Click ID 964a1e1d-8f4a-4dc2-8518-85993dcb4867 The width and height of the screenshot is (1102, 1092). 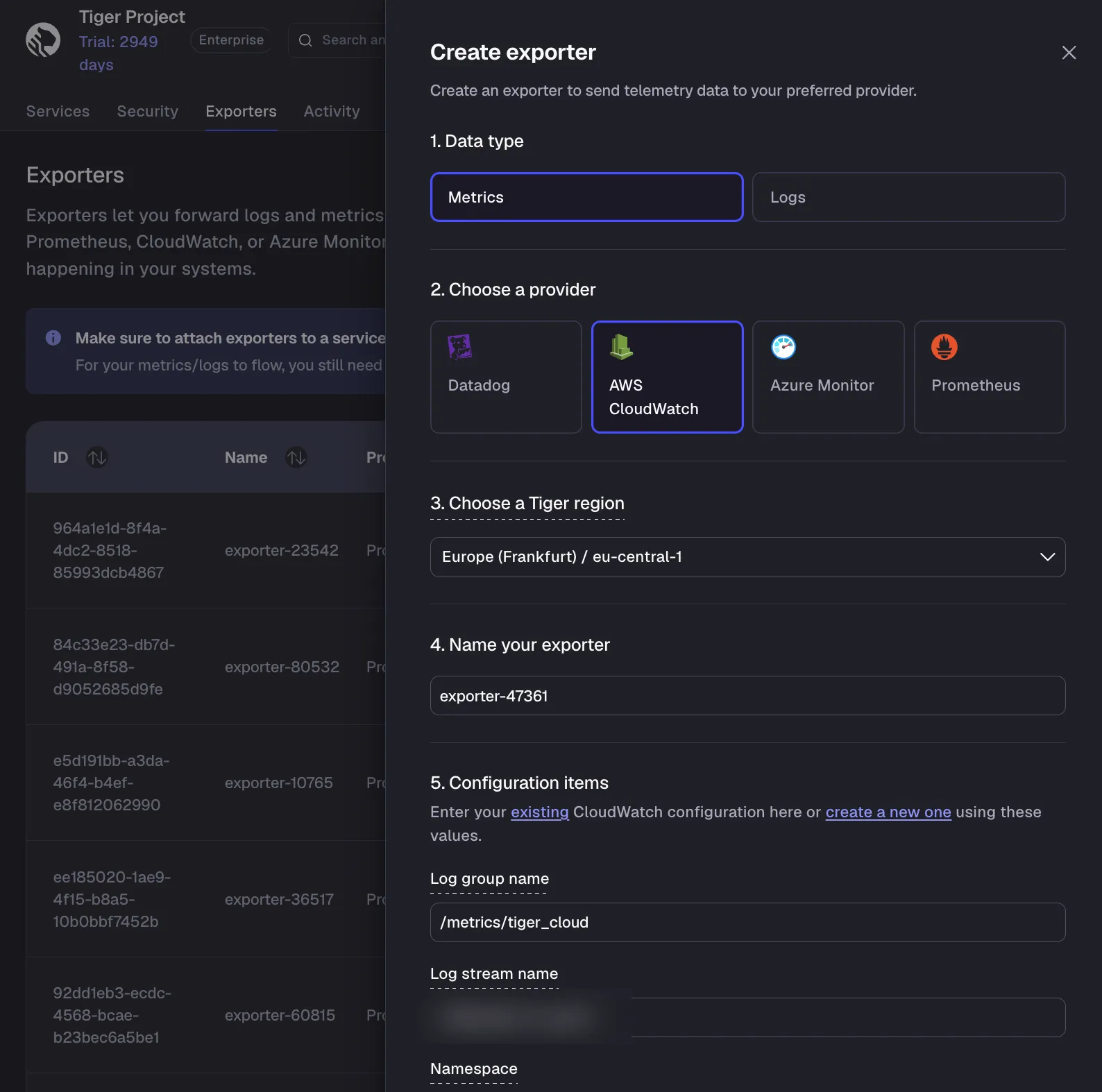point(110,551)
